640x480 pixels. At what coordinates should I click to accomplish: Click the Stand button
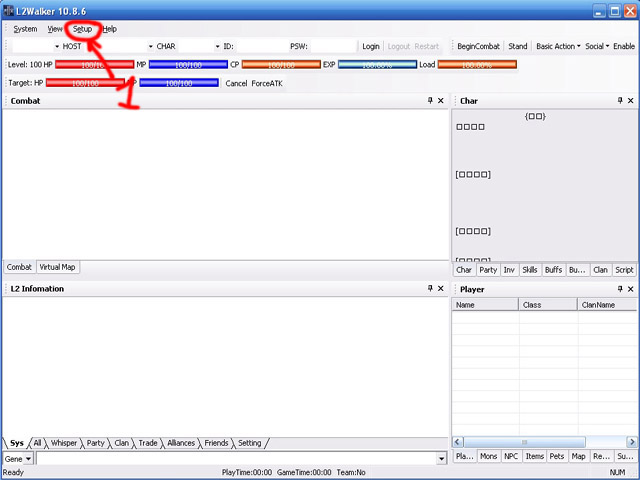pyautogui.click(x=518, y=47)
